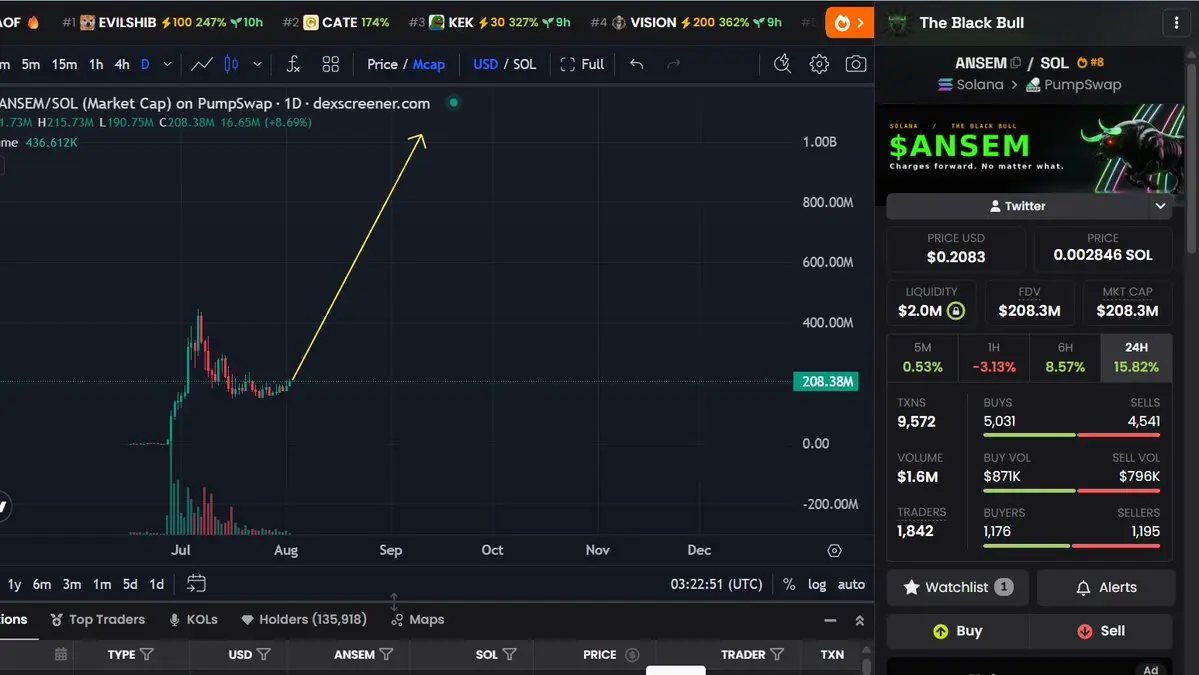Open the chart alert clock icon
The height and width of the screenshot is (675, 1199).
782,64
